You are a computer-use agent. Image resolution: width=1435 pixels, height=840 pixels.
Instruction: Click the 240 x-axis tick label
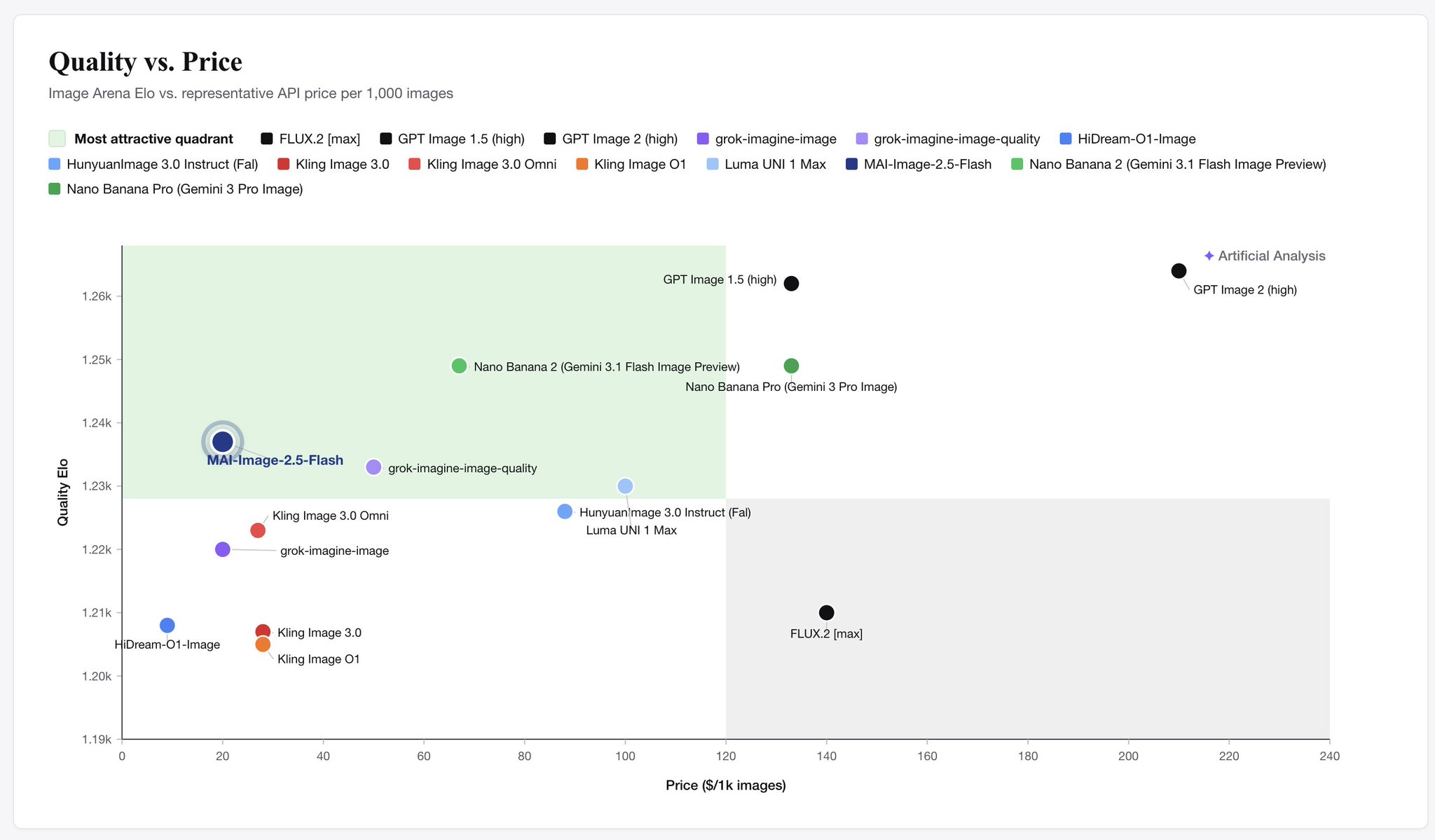pyautogui.click(x=1329, y=757)
